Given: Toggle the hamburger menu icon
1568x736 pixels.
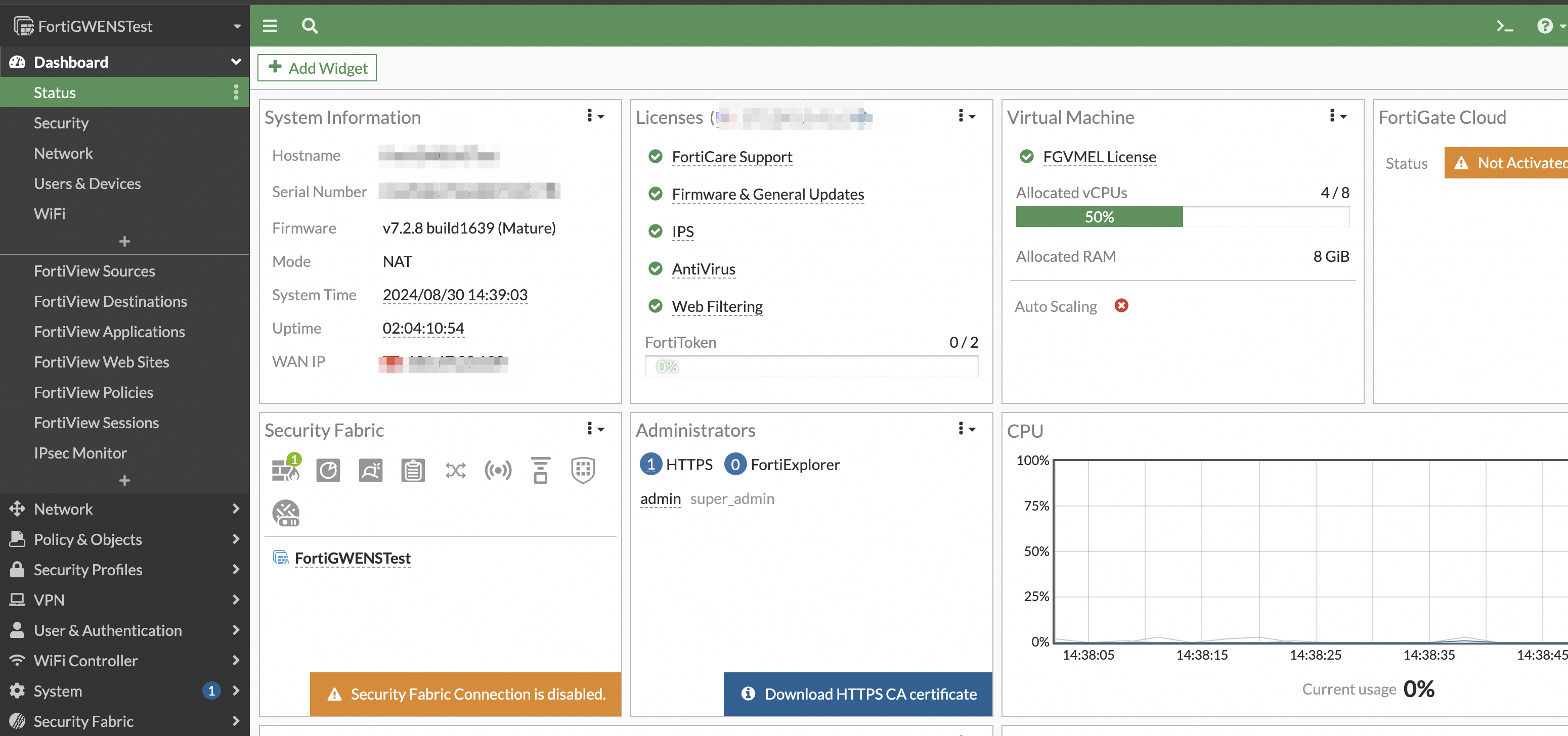Looking at the screenshot, I should click(x=270, y=26).
